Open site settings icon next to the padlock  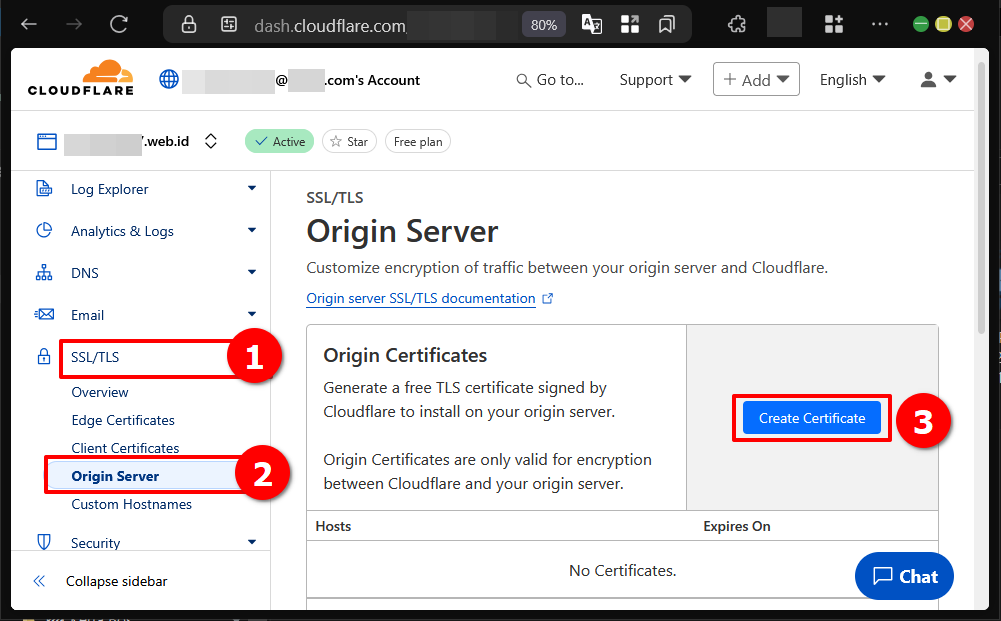pyautogui.click(x=229, y=24)
